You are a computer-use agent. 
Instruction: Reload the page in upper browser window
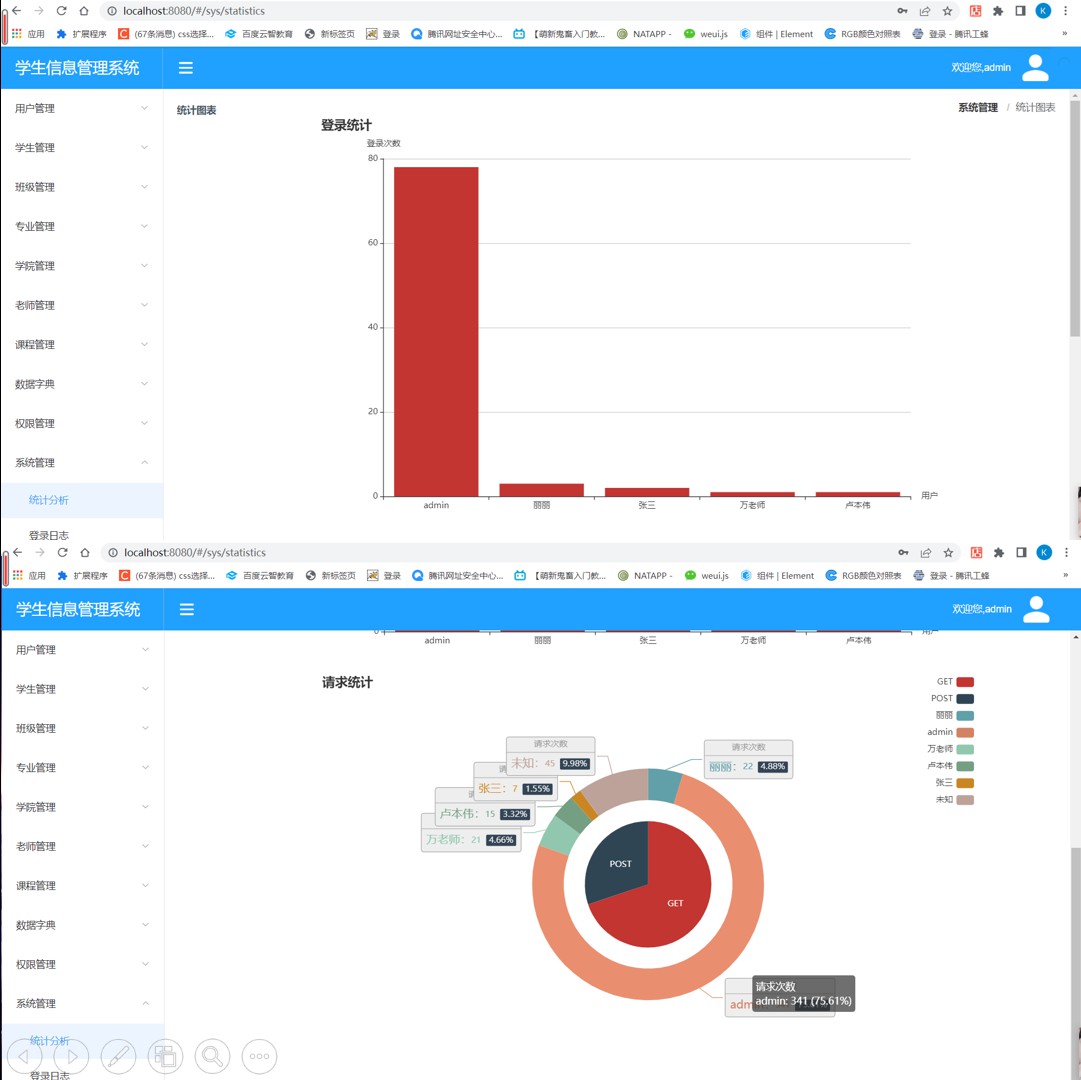(x=61, y=11)
